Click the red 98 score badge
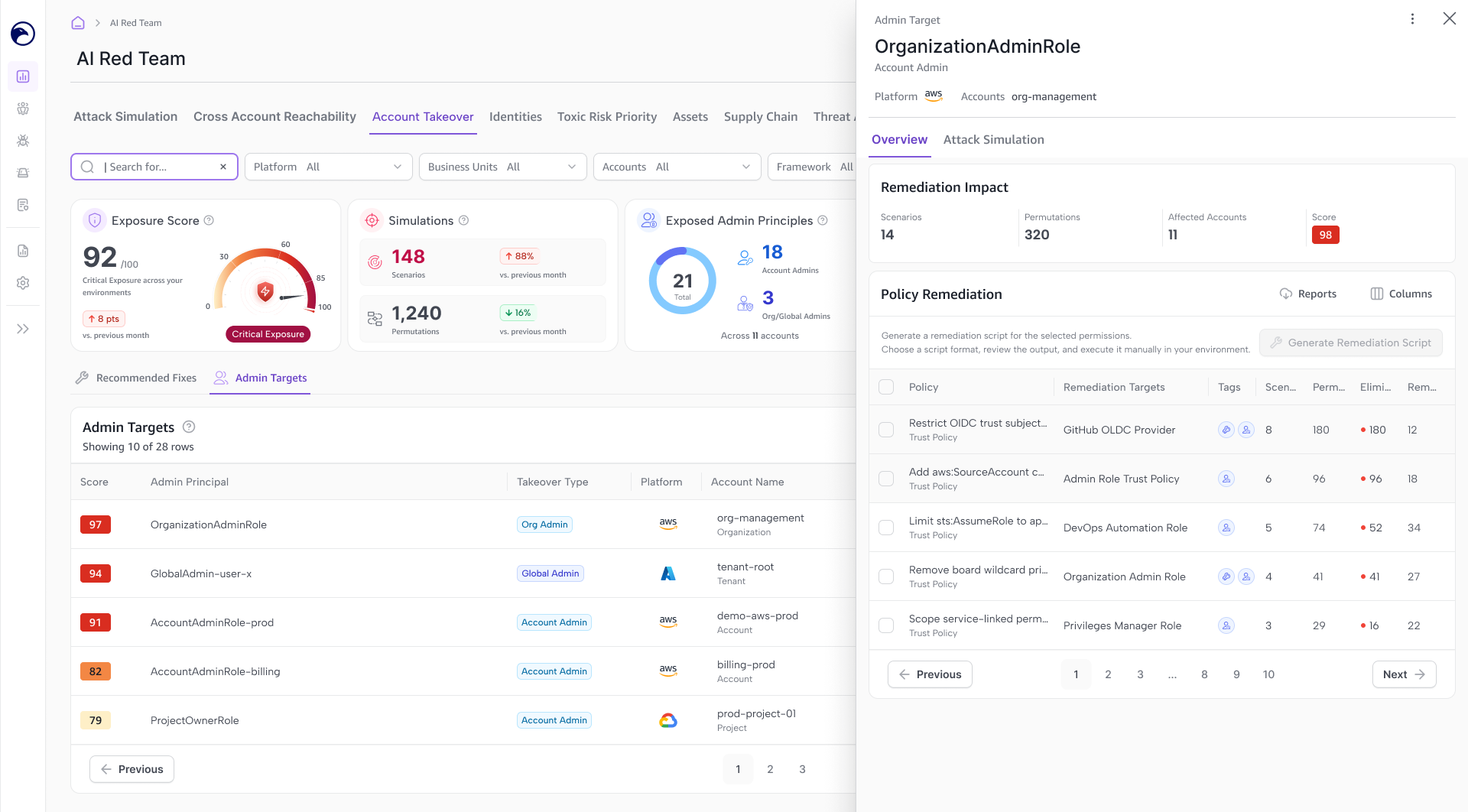Screen dimensions: 1468x812 [x=1325, y=235]
